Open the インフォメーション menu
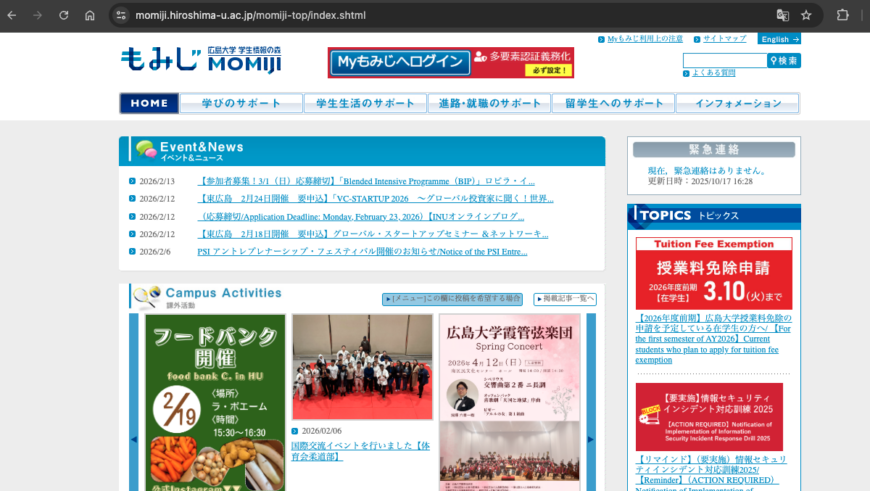The image size is (870, 491). click(737, 103)
